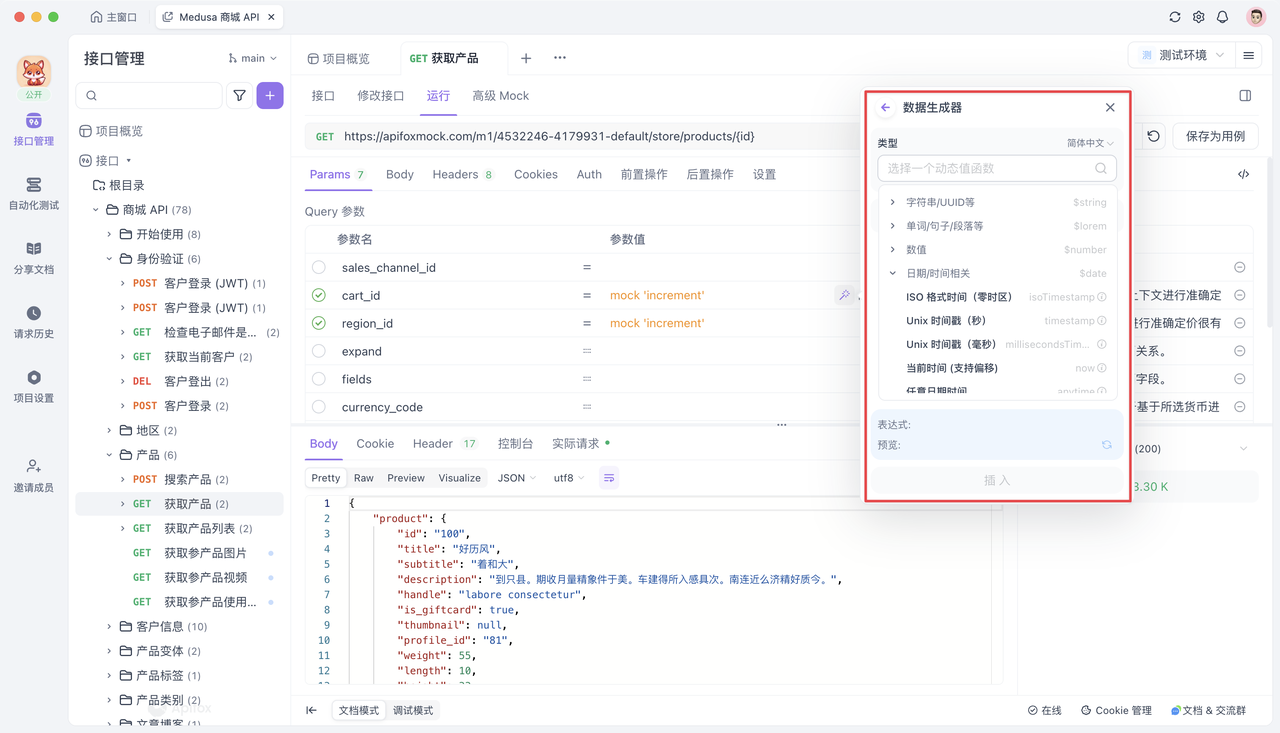
Task: Click the fox project avatar
Action: [34, 73]
